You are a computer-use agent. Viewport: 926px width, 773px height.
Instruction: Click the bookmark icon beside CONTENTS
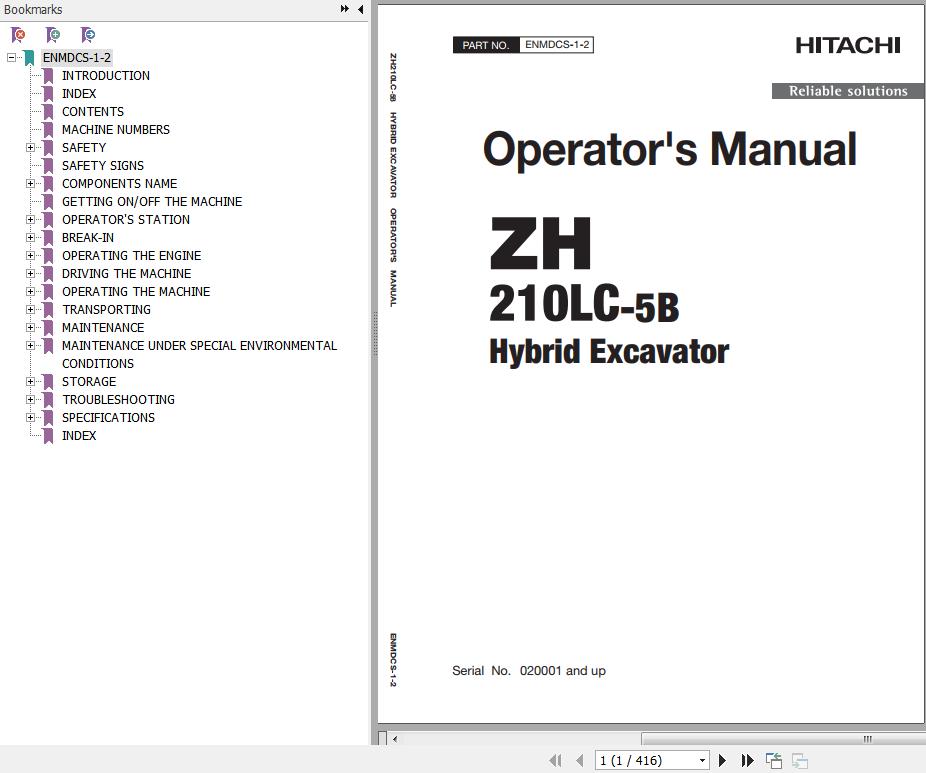48,112
